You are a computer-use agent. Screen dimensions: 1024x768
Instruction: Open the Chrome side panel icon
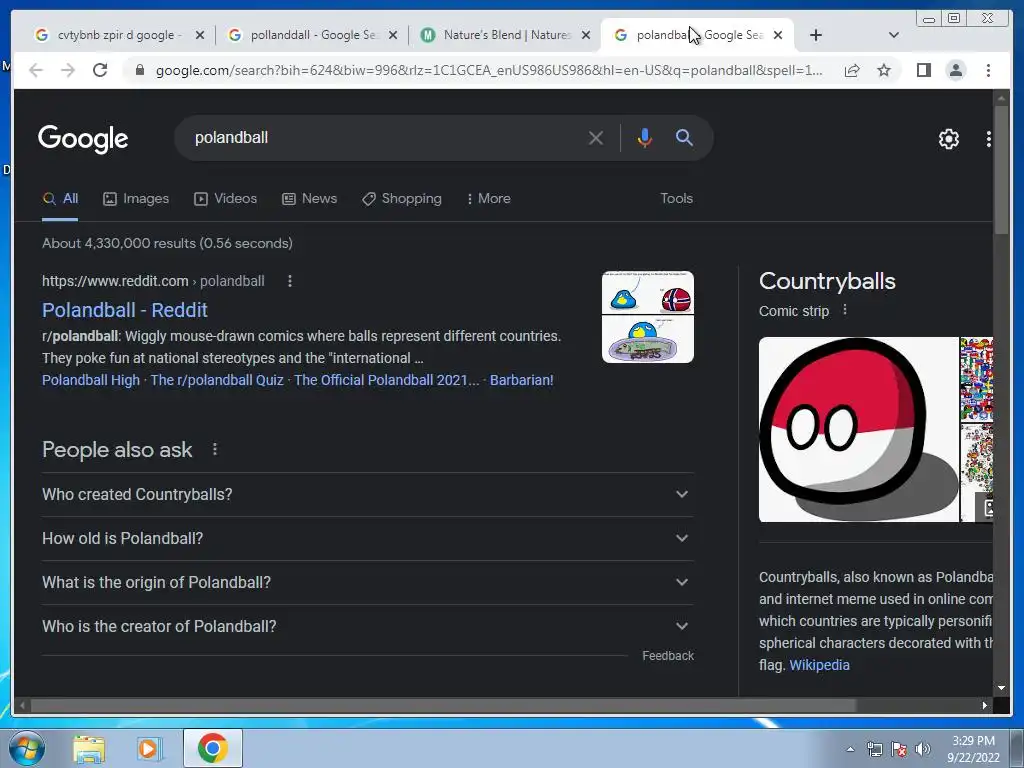click(x=923, y=70)
